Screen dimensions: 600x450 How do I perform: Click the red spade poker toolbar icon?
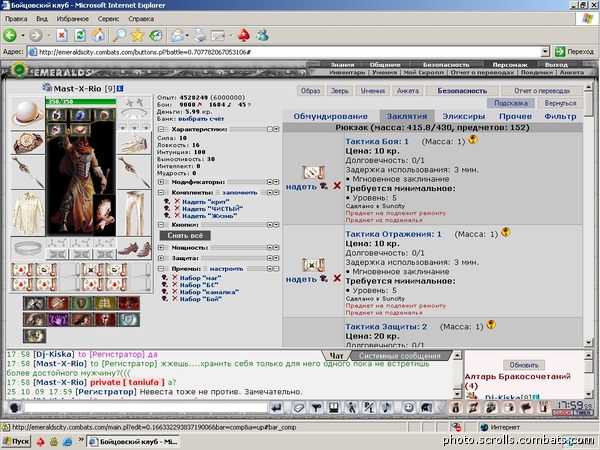pos(243,36)
